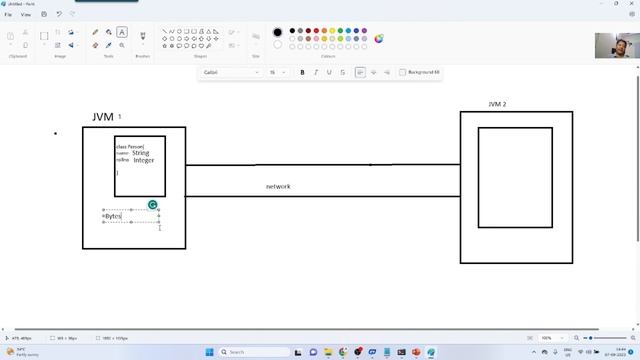Click the taskbar Search box
Screen dimensions: 640x360
click(x=254, y=352)
